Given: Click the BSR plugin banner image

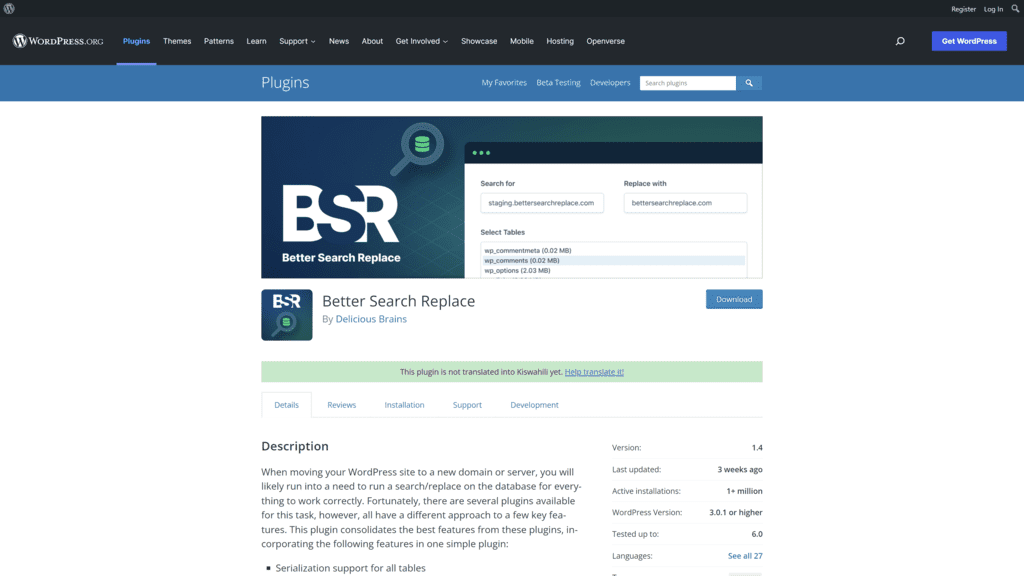Looking at the screenshot, I should coord(512,197).
